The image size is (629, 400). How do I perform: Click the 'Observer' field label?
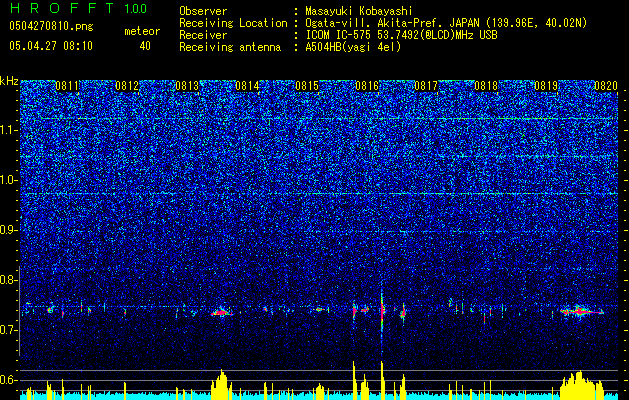click(x=203, y=11)
